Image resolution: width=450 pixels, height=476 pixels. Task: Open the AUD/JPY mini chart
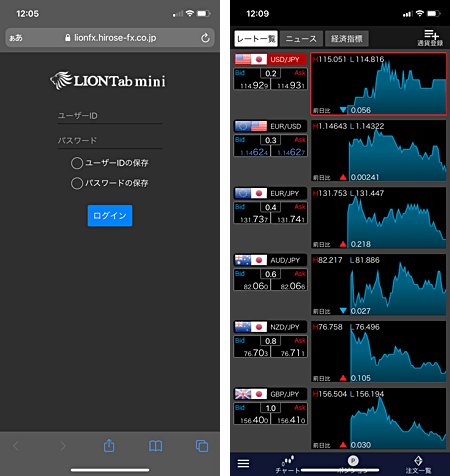379,285
